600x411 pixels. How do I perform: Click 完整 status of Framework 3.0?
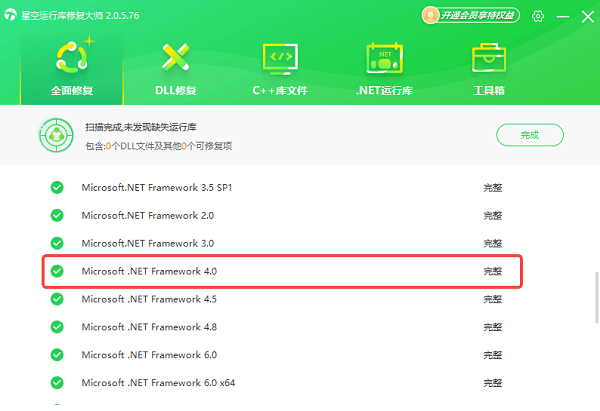492,243
